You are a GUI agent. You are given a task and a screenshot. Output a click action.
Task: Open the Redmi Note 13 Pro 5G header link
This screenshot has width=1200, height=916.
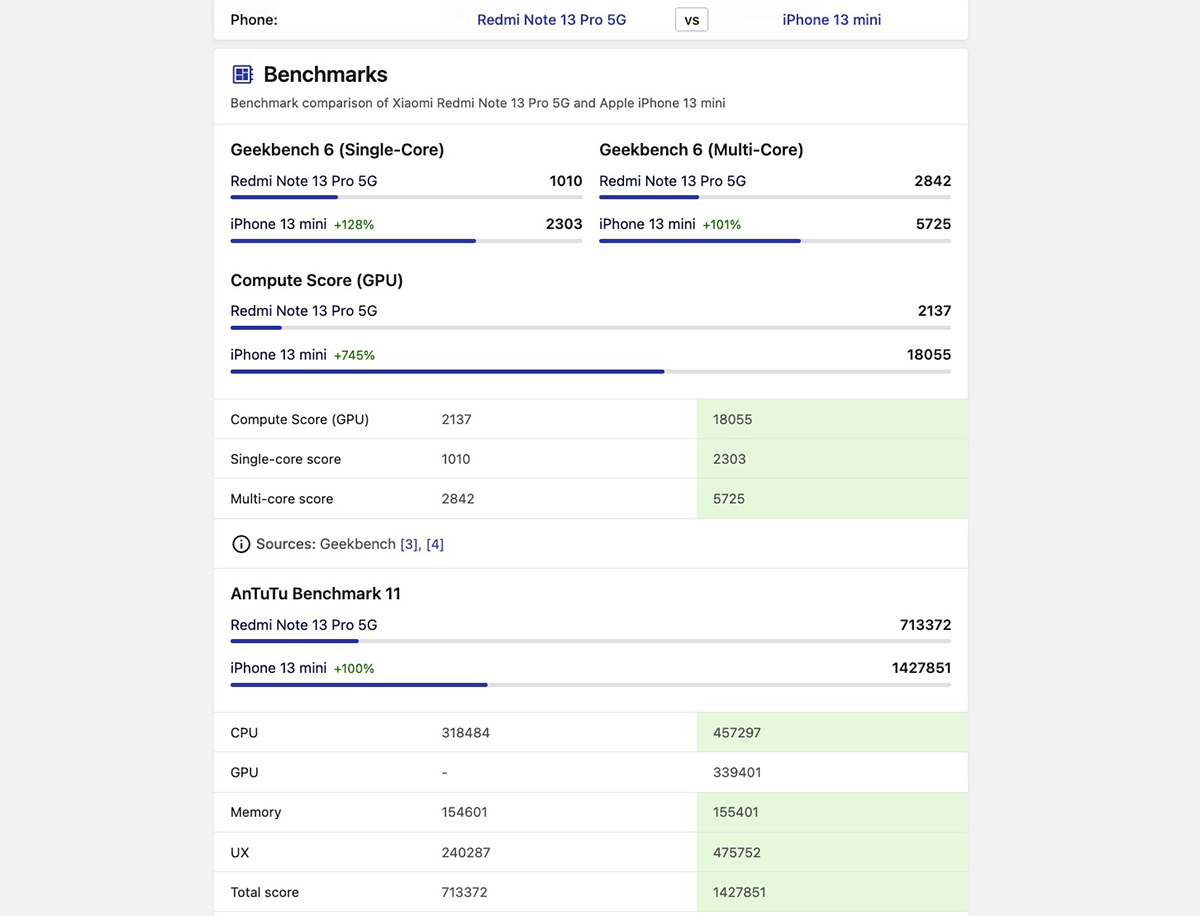(551, 20)
